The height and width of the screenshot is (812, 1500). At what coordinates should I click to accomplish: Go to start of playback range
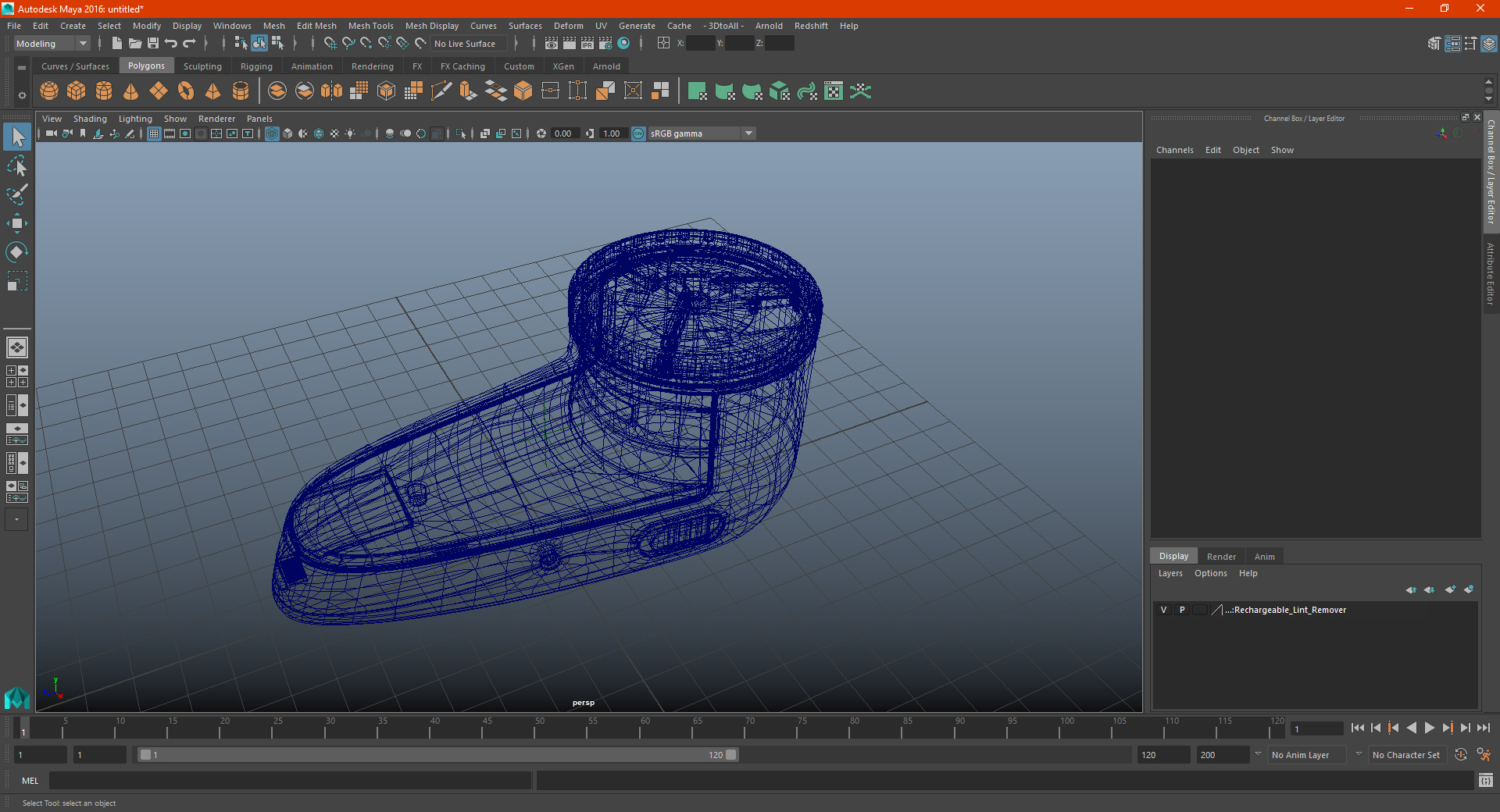pyautogui.click(x=1358, y=728)
